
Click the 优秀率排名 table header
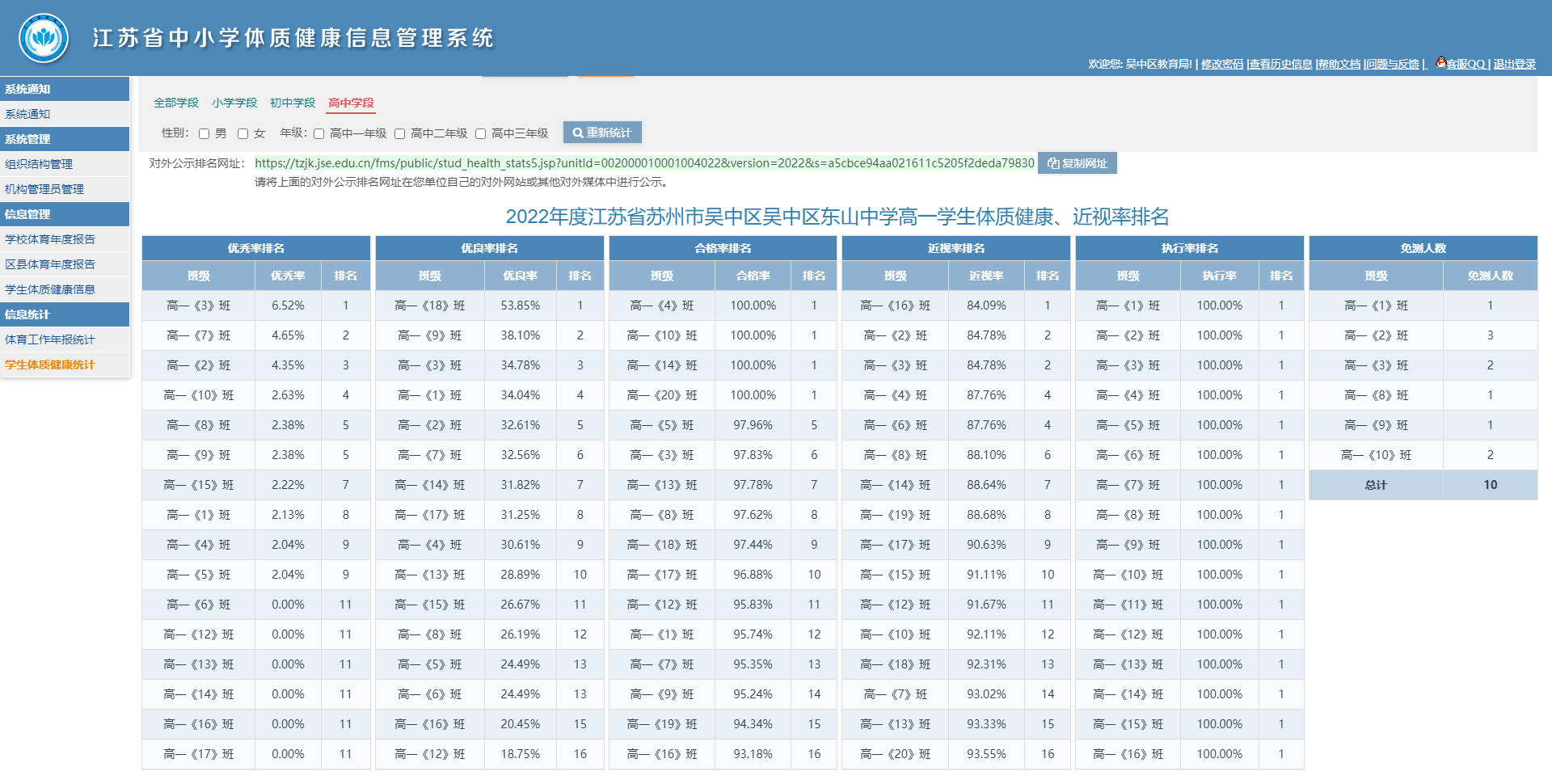(256, 248)
